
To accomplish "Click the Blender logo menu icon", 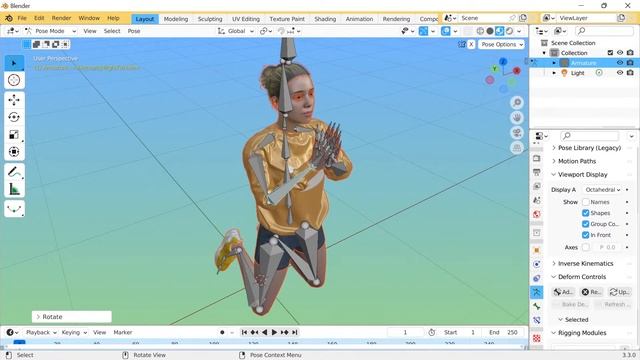I will [9, 18].
